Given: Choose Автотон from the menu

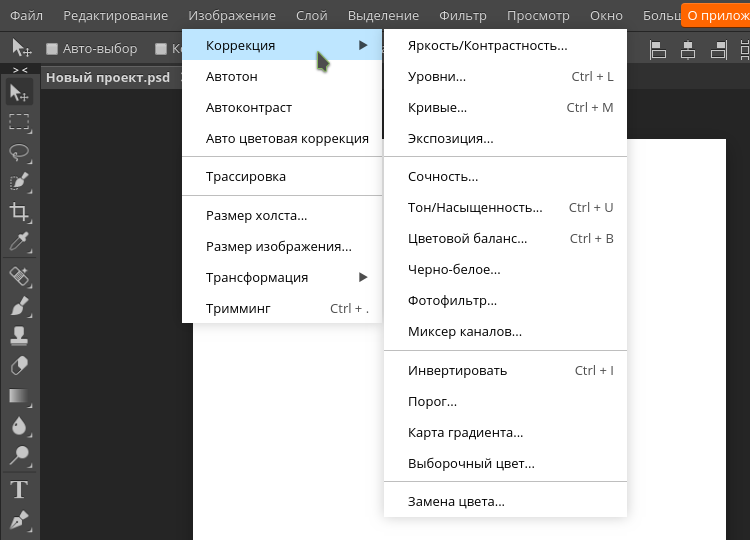Looking at the screenshot, I should coord(282,77).
